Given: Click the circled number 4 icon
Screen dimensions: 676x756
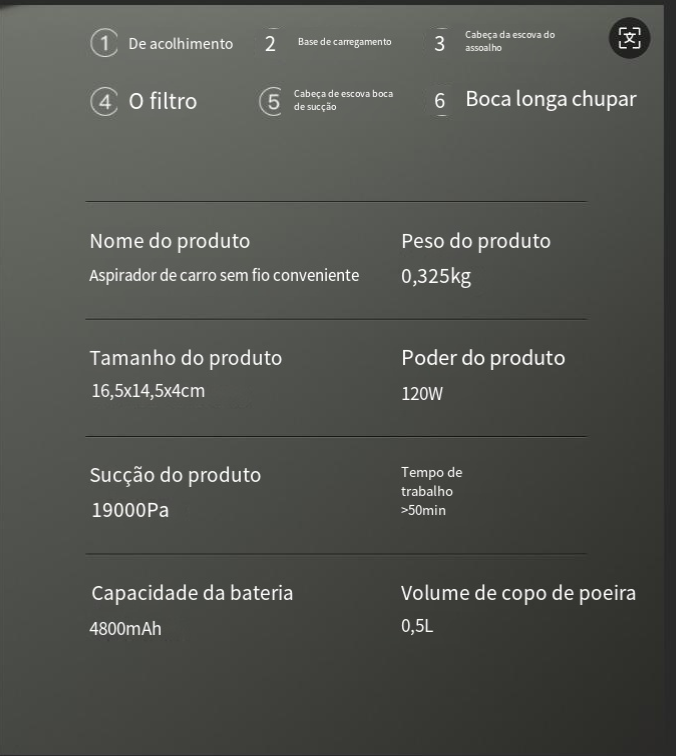Looking at the screenshot, I should (x=104, y=101).
